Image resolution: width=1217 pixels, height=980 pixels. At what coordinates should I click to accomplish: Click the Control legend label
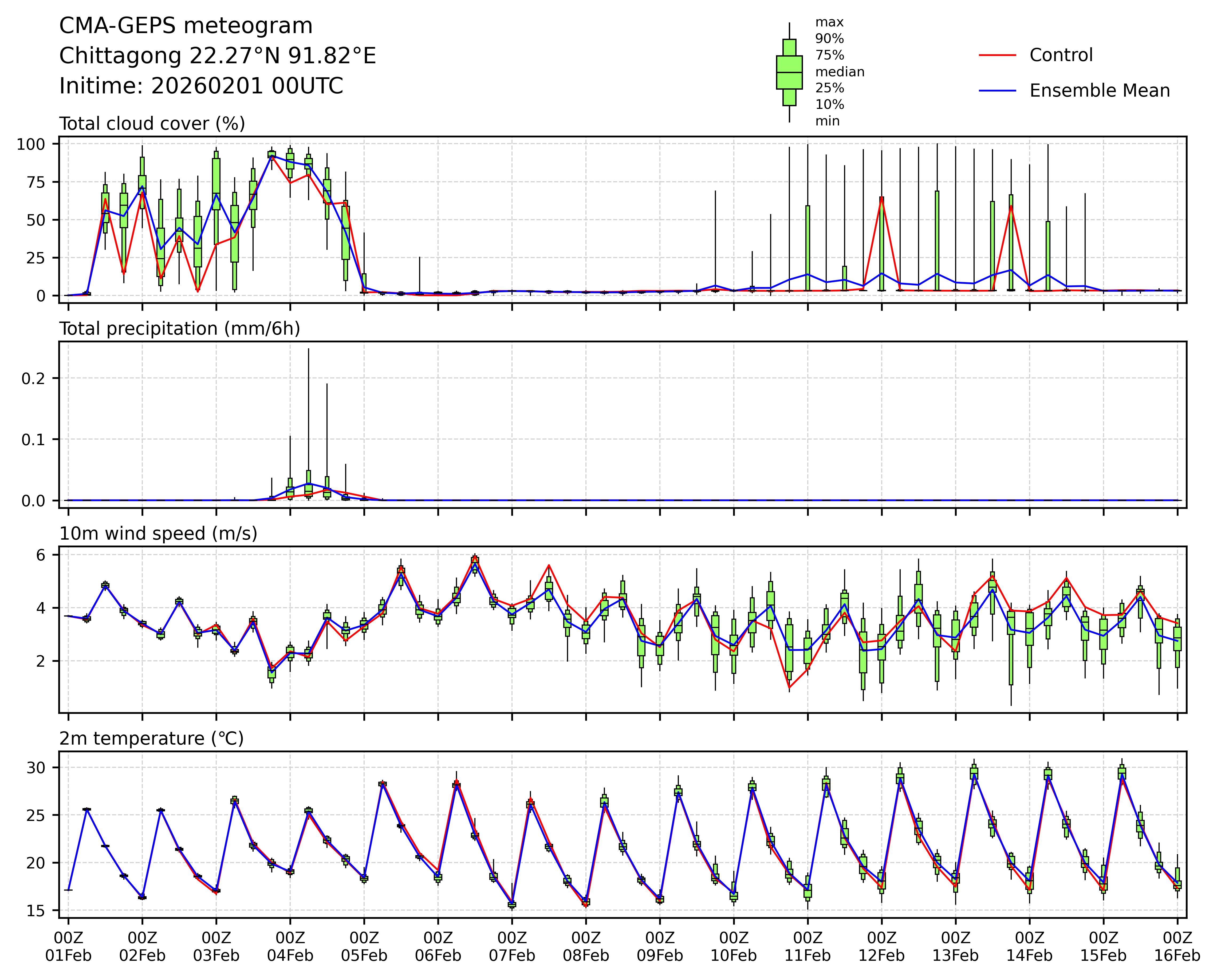click(1061, 55)
